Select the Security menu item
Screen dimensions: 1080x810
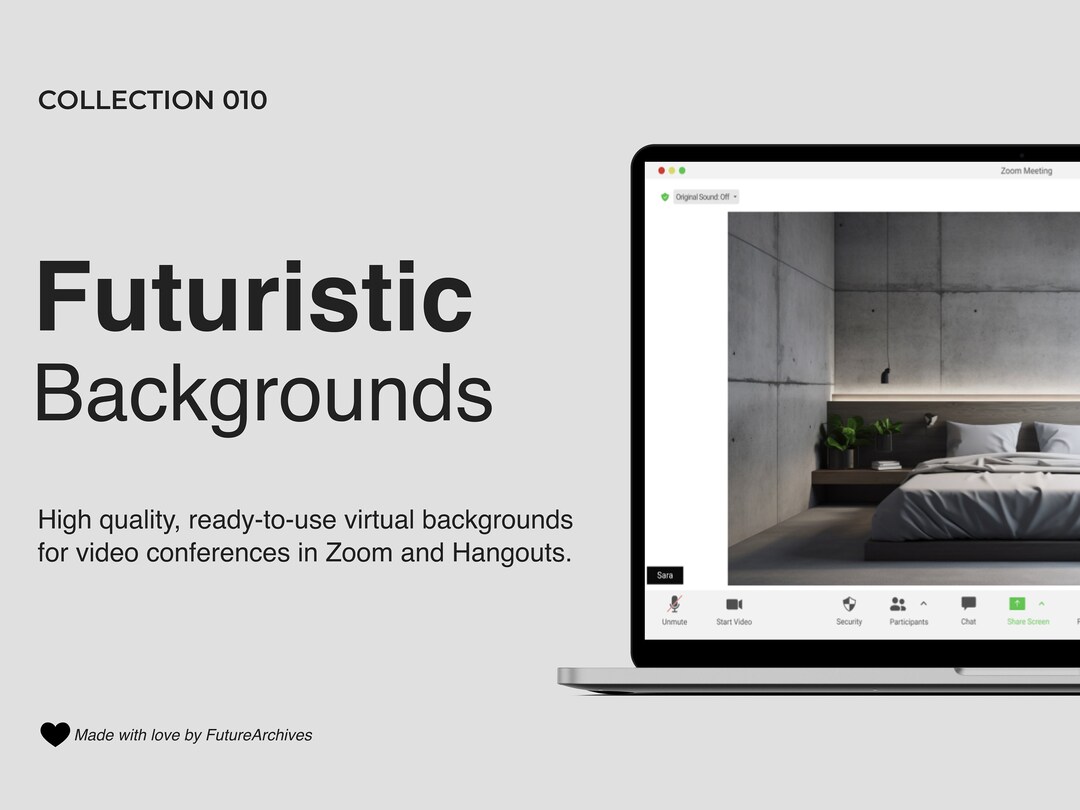(x=848, y=621)
